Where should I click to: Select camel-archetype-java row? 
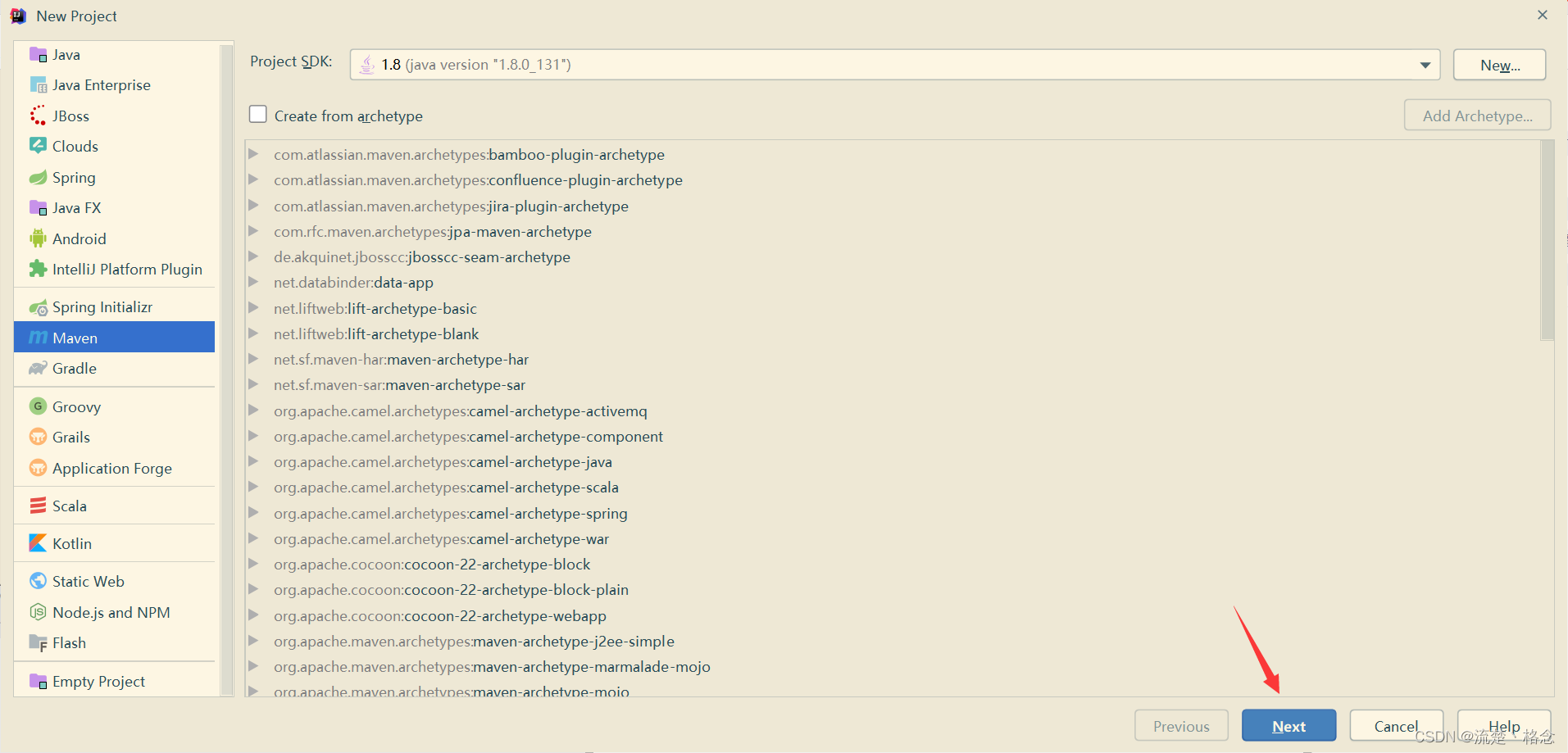(x=893, y=461)
